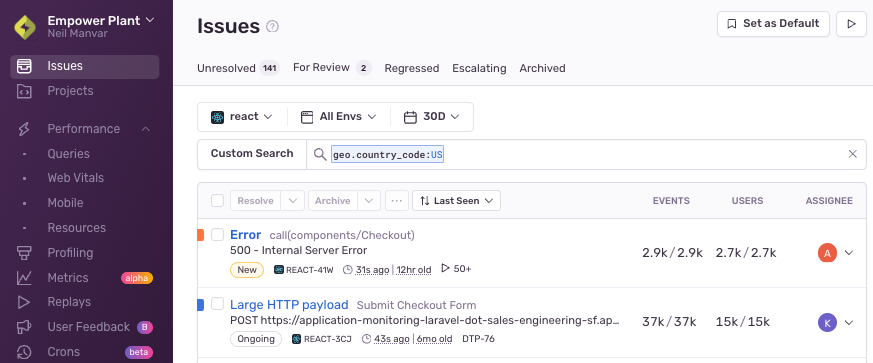This screenshot has width=873, height=363.
Task: Expand assignee dropdown for Error issue
Action: pos(849,253)
